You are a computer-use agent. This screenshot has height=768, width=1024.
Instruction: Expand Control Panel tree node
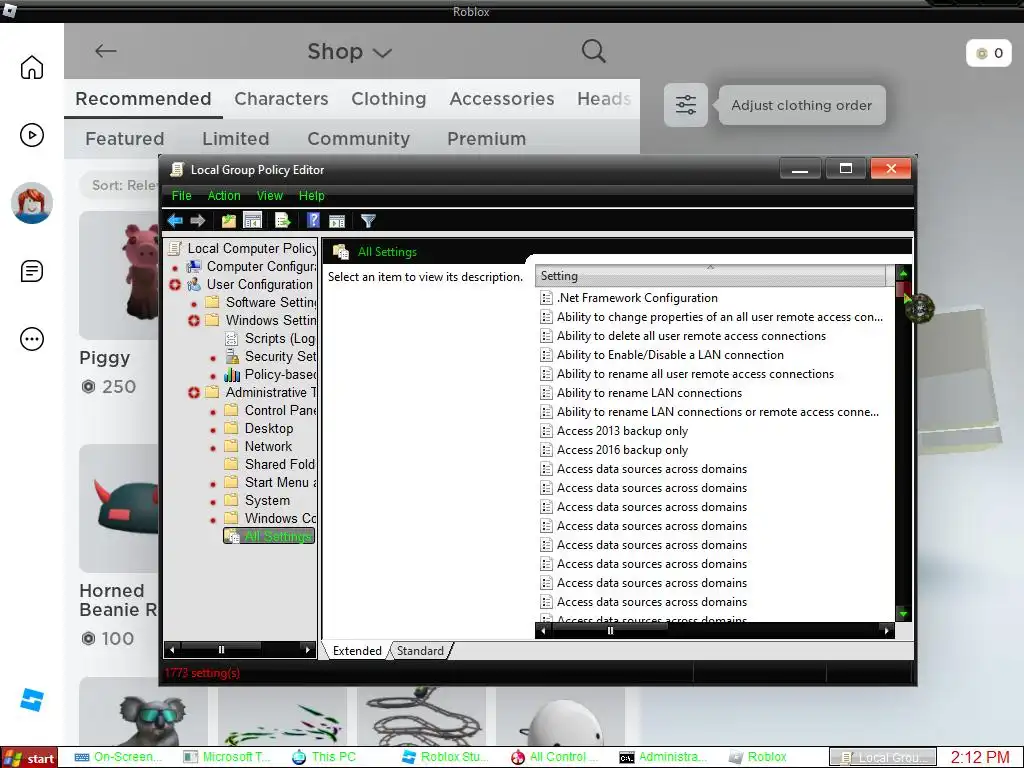(x=212, y=411)
